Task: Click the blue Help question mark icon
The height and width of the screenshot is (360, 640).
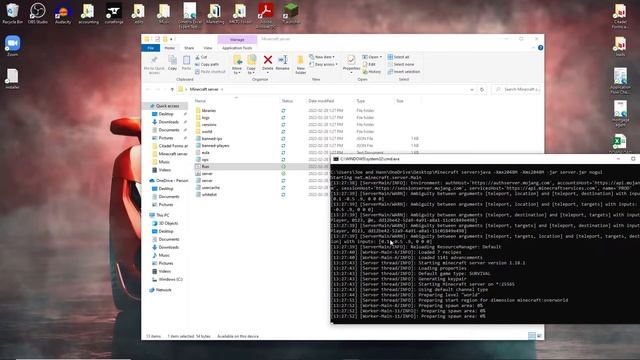Action: click(540, 48)
